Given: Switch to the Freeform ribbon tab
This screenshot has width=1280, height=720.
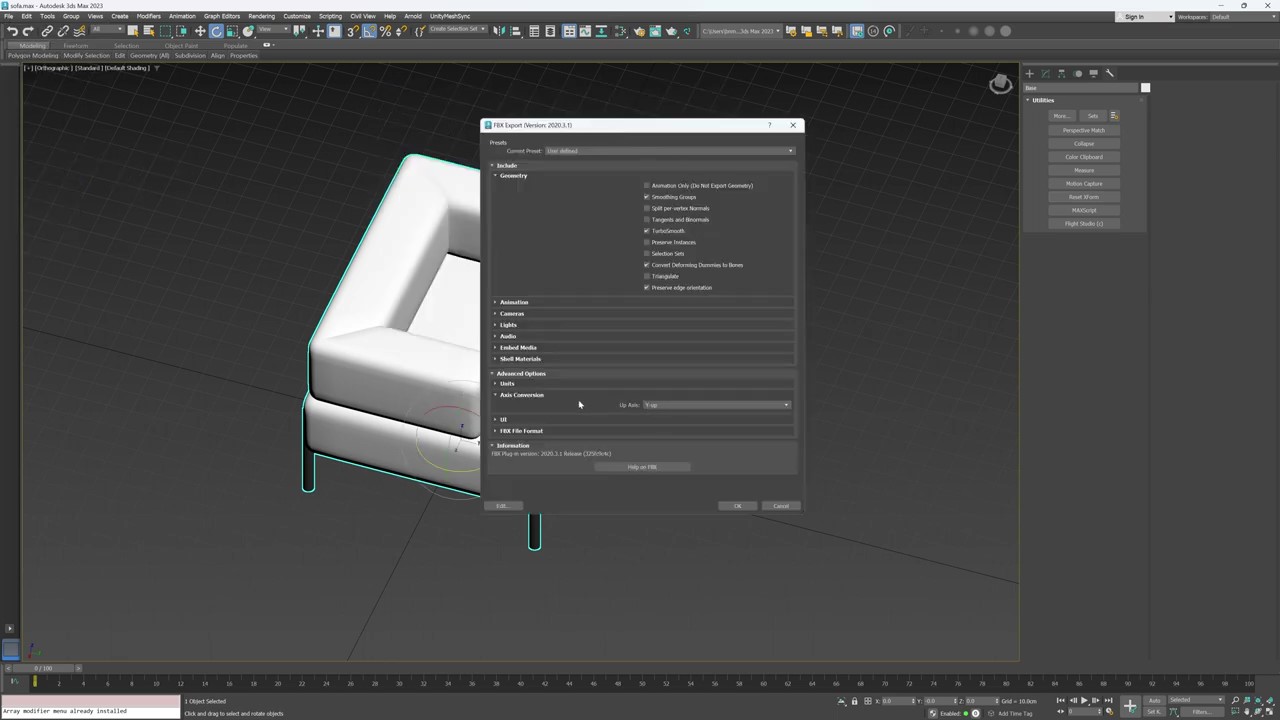Looking at the screenshot, I should point(75,45).
